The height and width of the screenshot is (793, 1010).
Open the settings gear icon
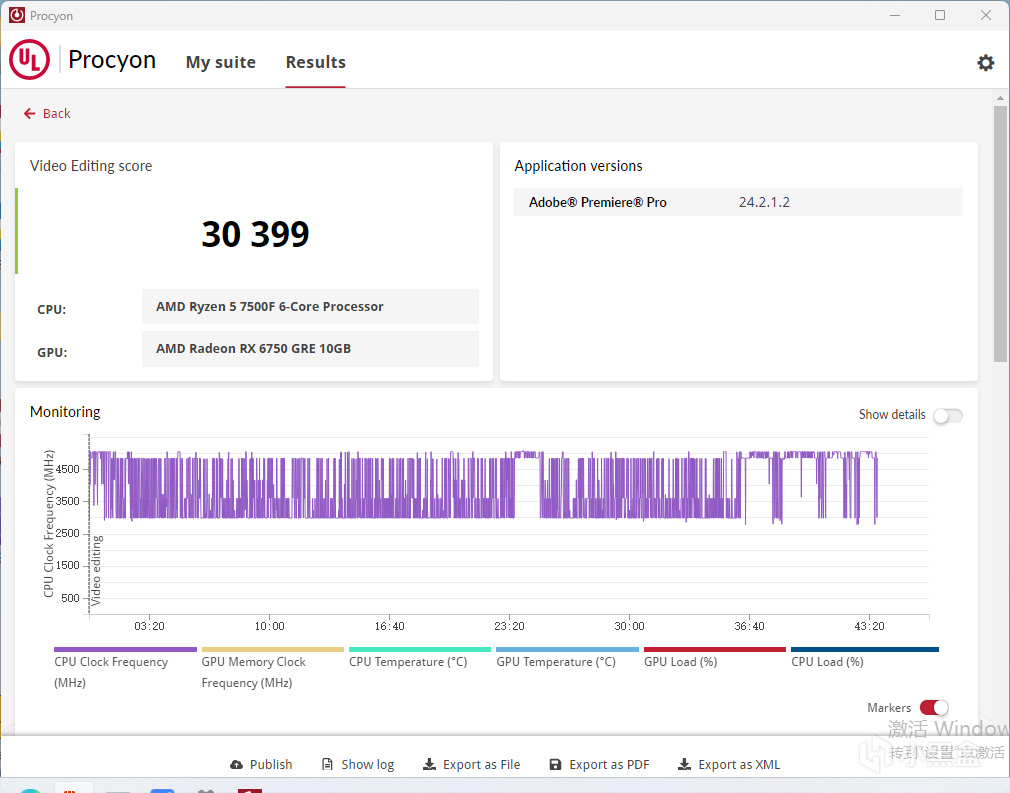coord(986,62)
